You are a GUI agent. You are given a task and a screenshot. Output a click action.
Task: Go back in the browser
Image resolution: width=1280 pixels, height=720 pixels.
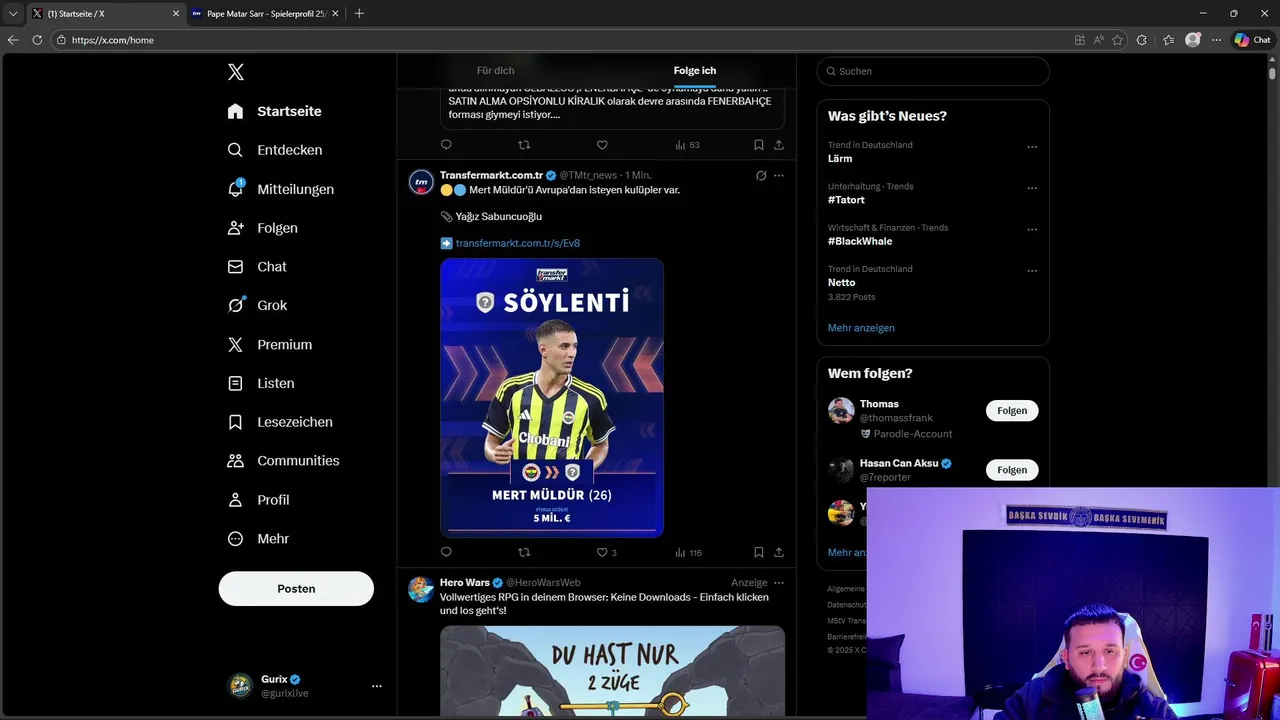(13, 40)
